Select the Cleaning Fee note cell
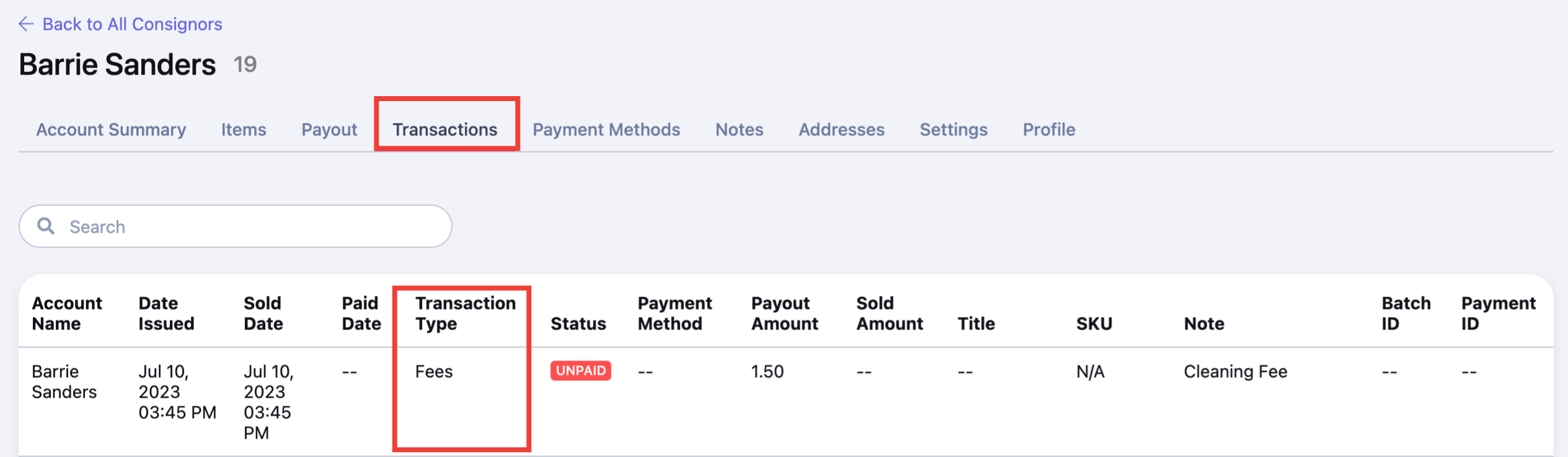 coord(1235,371)
